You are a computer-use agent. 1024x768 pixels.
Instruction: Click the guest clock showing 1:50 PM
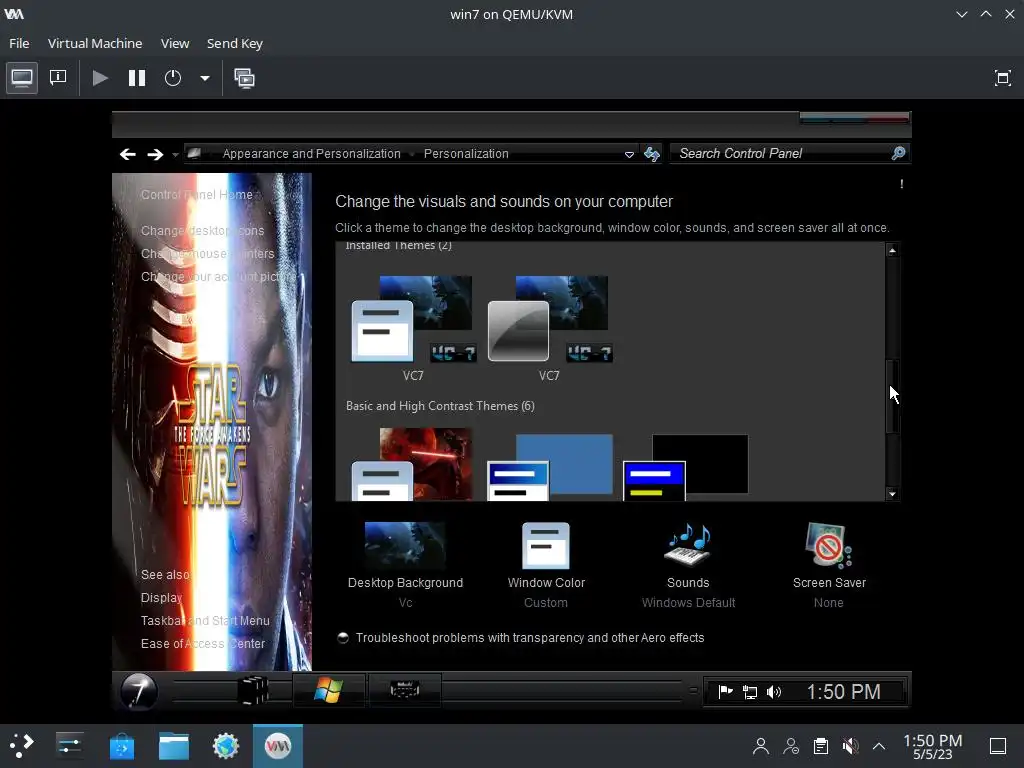click(x=843, y=692)
